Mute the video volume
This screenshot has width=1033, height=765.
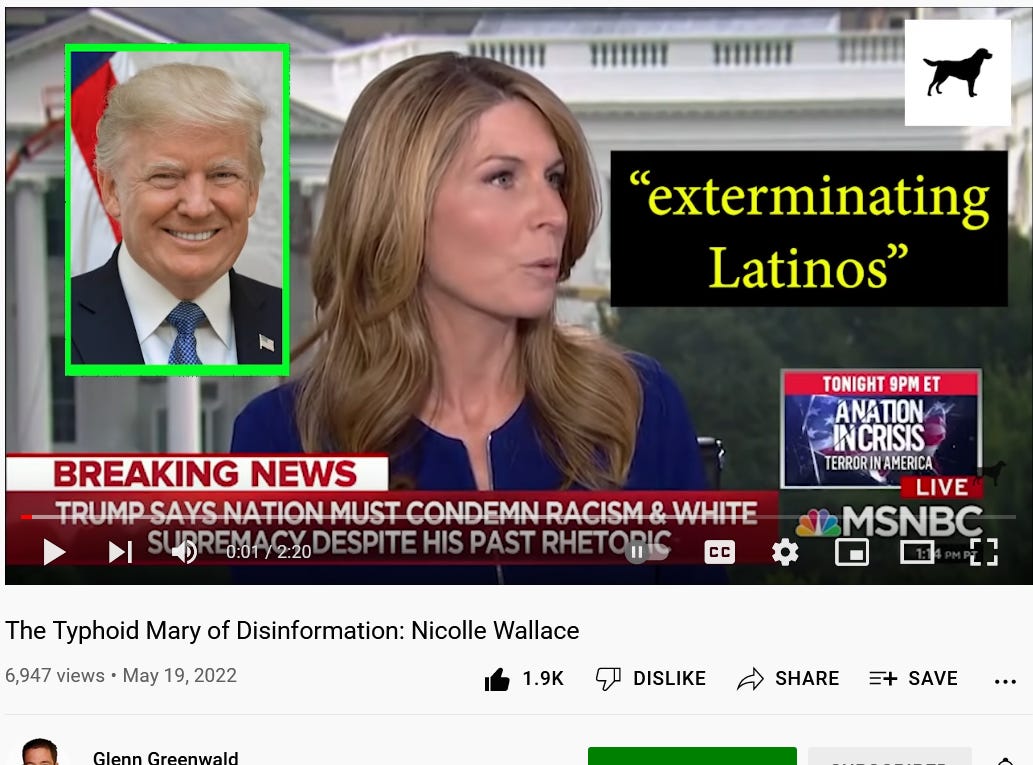[184, 552]
